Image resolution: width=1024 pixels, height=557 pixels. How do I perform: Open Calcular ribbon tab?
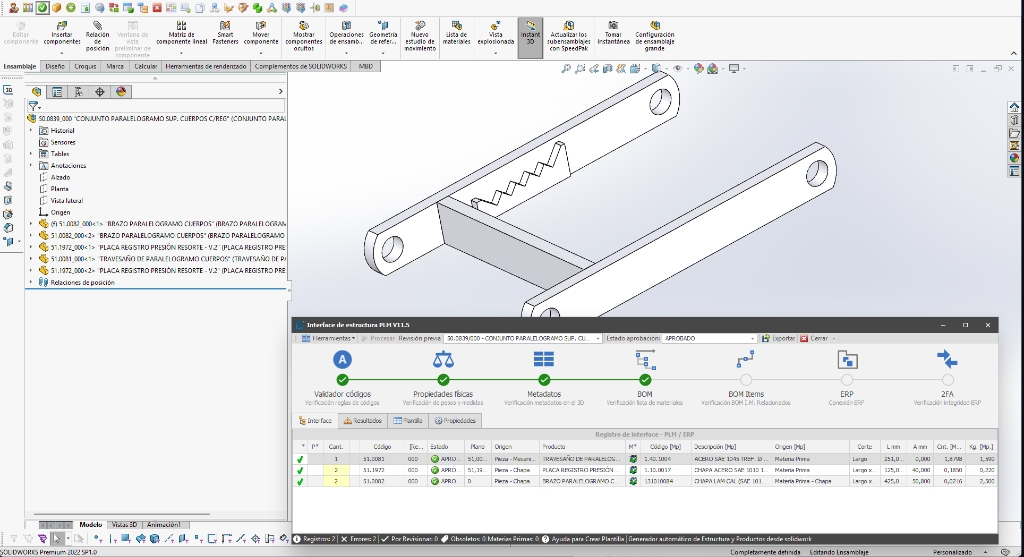coord(145,66)
